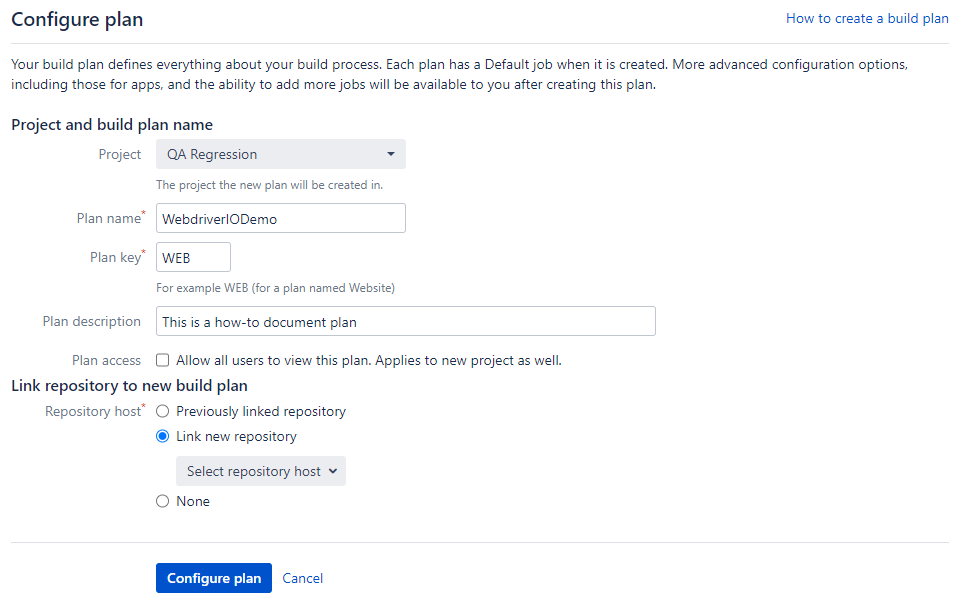Open the Project dropdown showing QA Regression
960x608 pixels.
coord(280,155)
